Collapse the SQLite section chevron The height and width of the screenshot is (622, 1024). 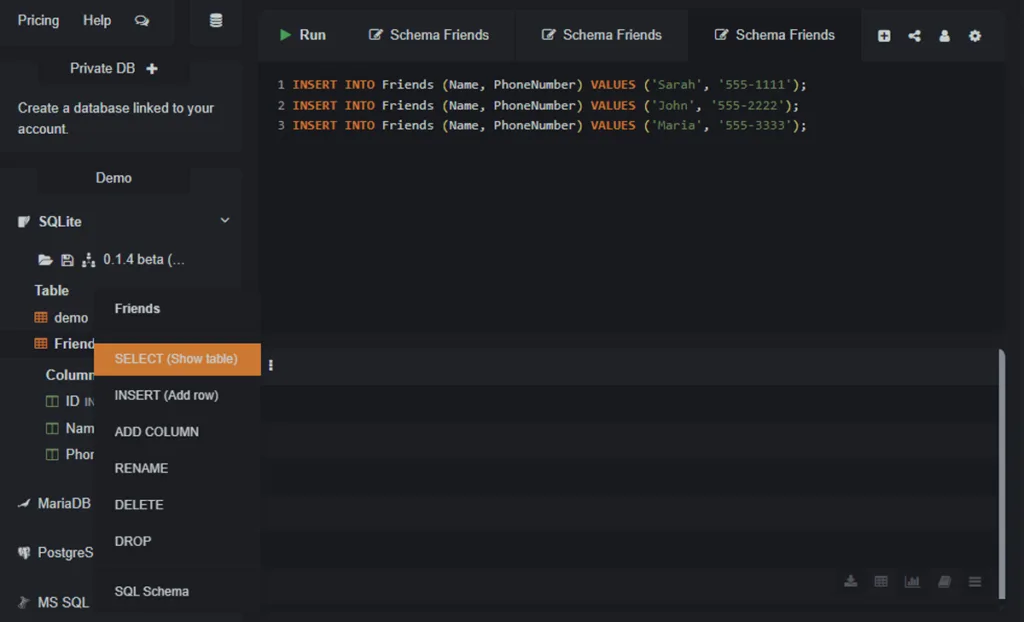tap(225, 220)
